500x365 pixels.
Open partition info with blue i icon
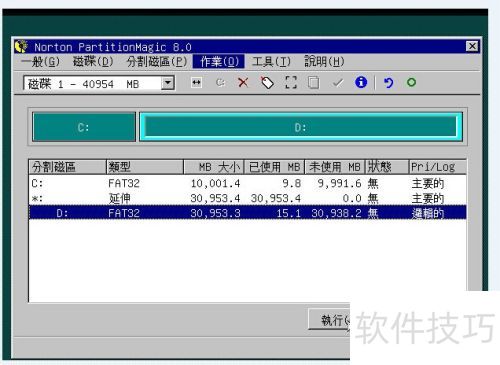coord(361,82)
